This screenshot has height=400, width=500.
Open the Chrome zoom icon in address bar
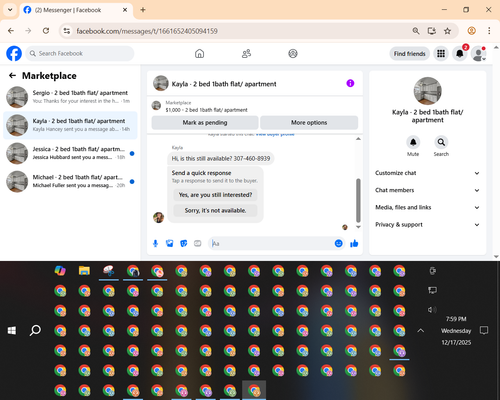tap(416, 31)
